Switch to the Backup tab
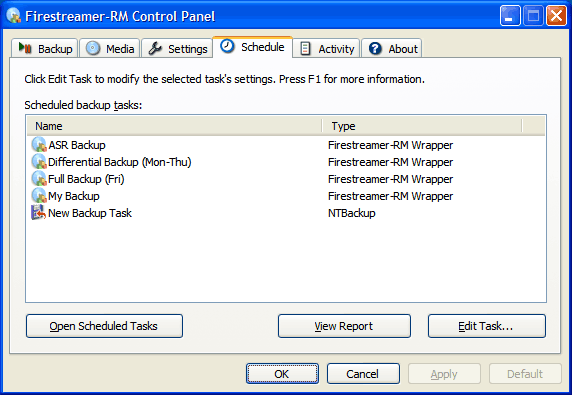This screenshot has height=395, width=572. pyautogui.click(x=45, y=49)
